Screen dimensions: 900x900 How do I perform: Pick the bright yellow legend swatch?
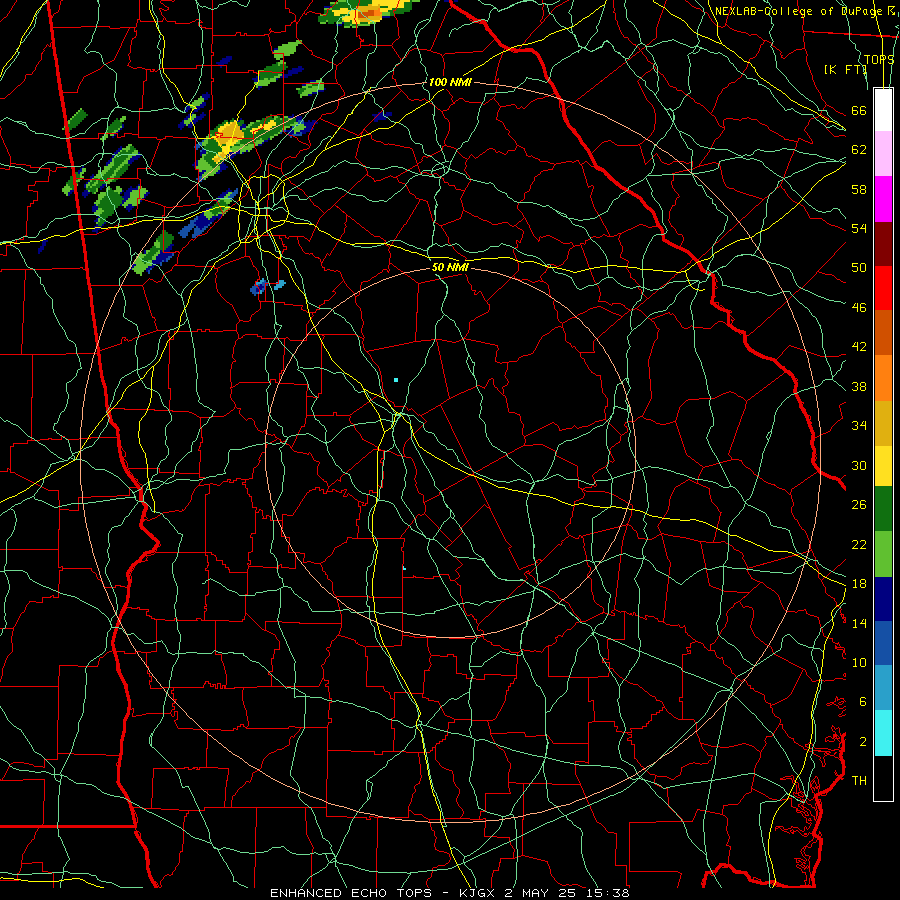click(883, 465)
